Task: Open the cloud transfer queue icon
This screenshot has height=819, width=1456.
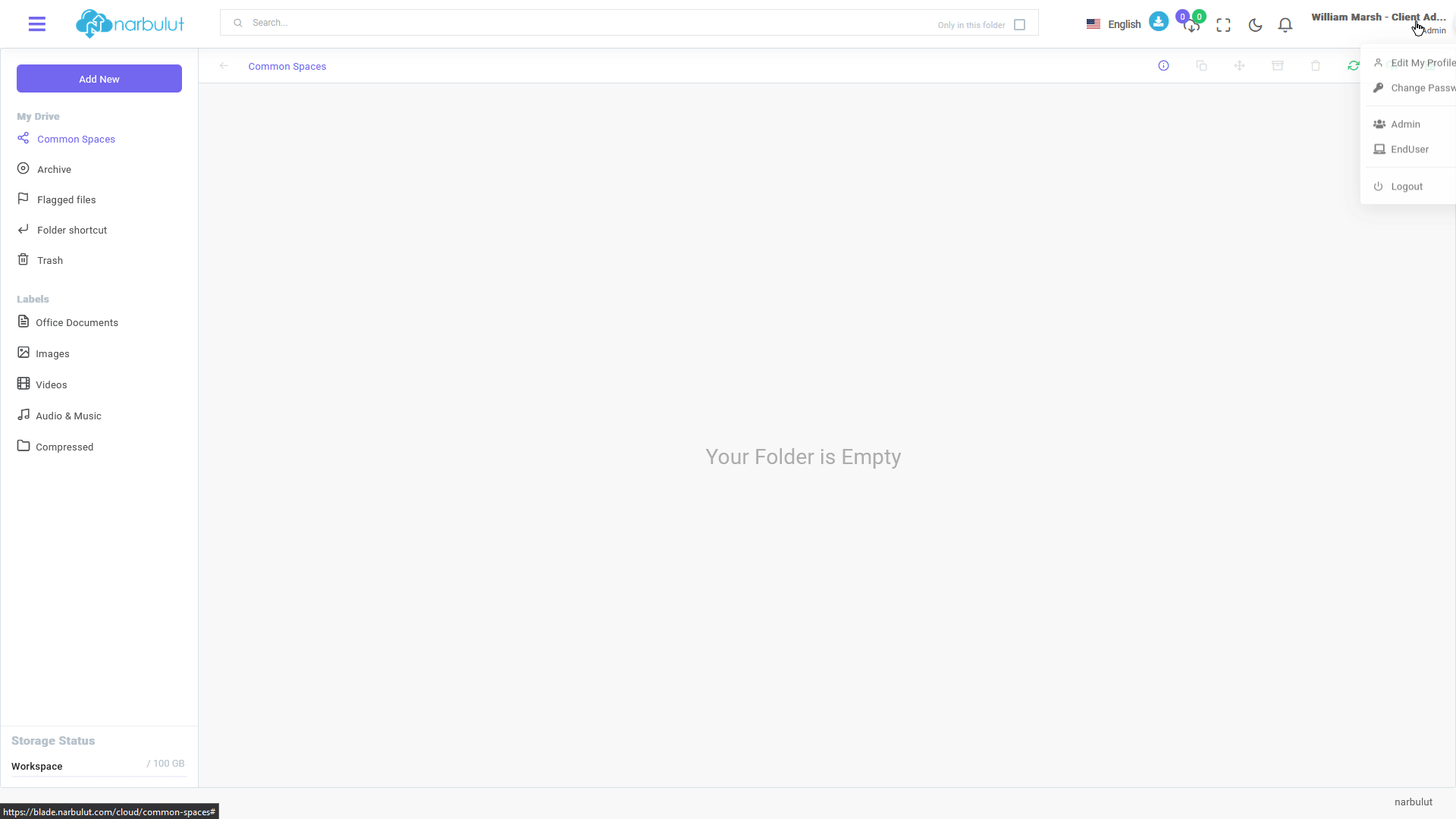Action: pyautogui.click(x=1191, y=25)
